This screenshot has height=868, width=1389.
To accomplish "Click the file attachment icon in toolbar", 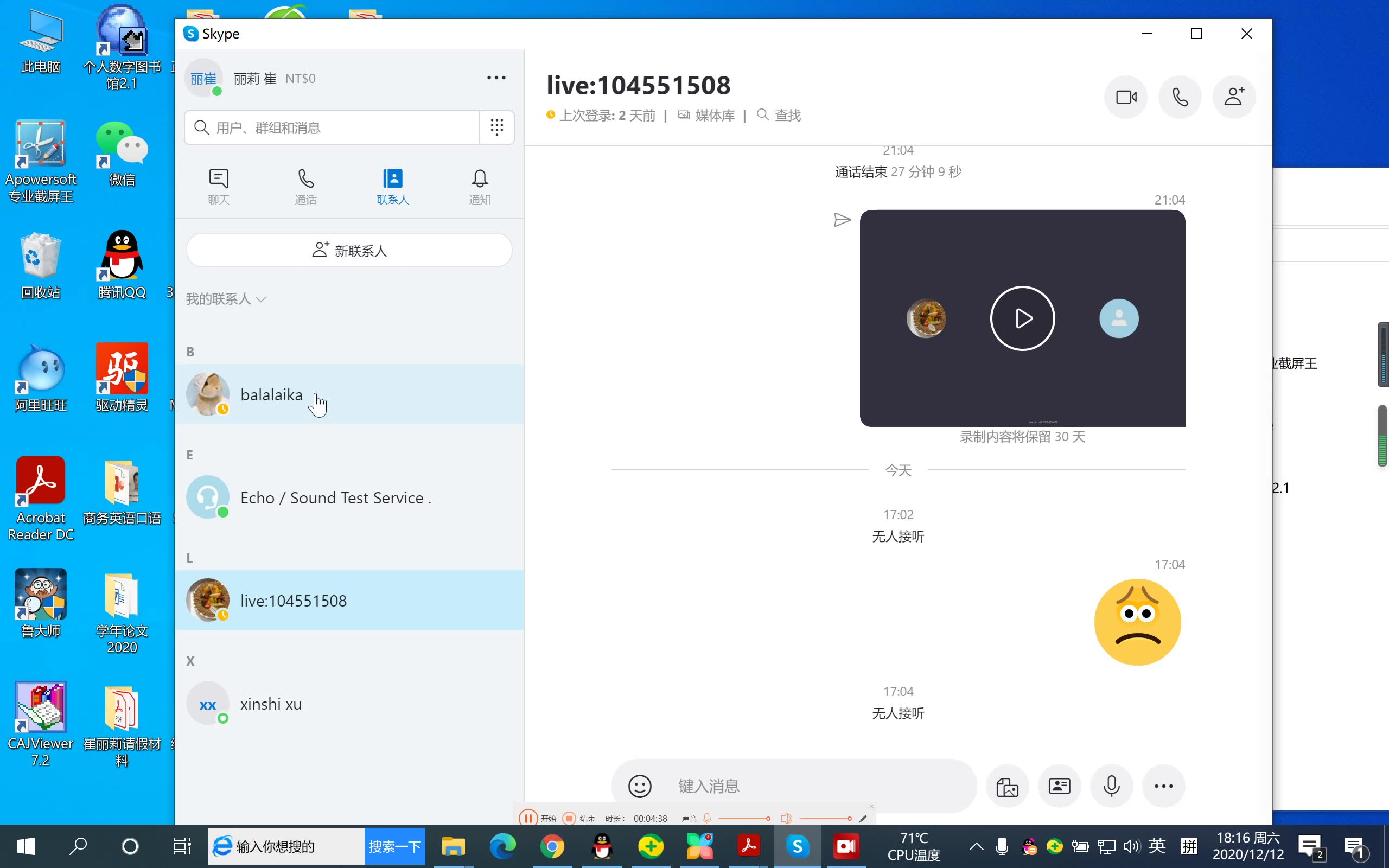I will click(x=1007, y=785).
